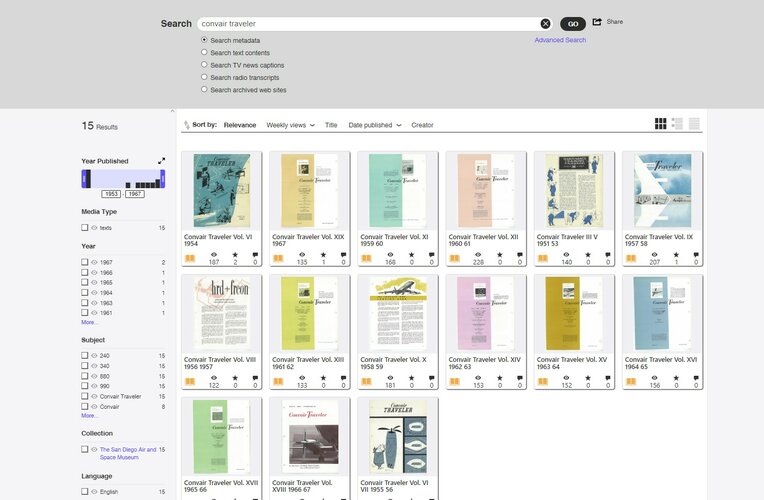Click the eye icon on Vol. XVI 1964 65
The image size is (764, 500).
(654, 378)
